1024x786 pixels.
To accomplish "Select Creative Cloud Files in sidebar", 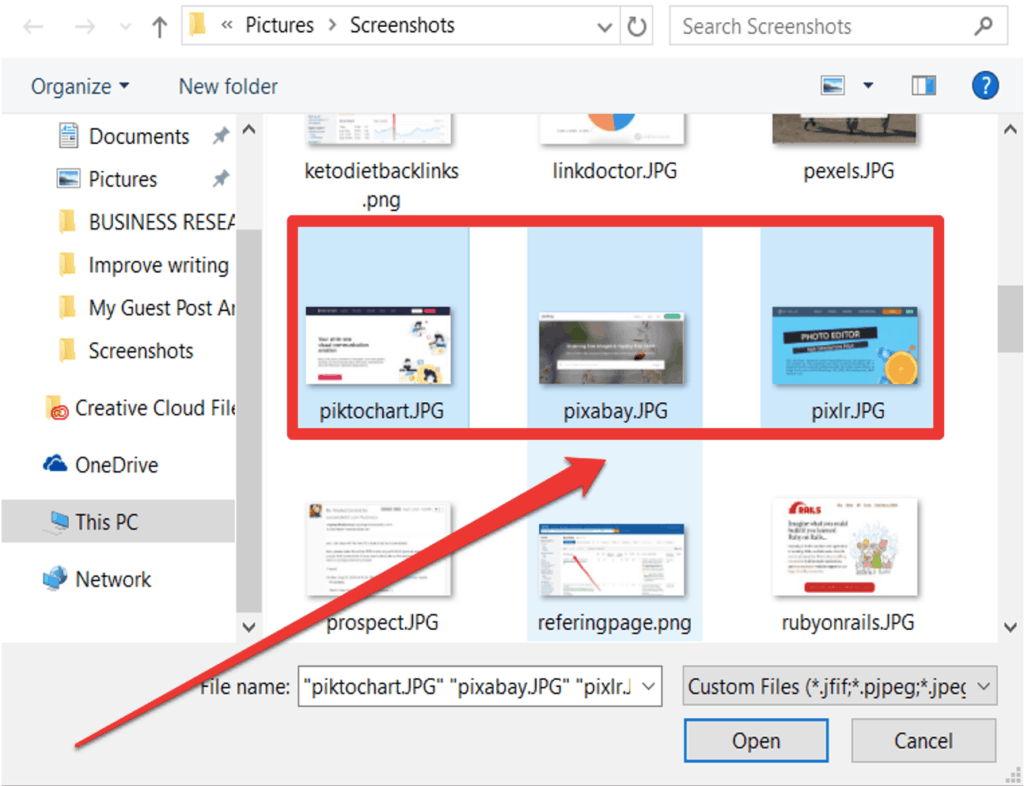I will (140, 408).
